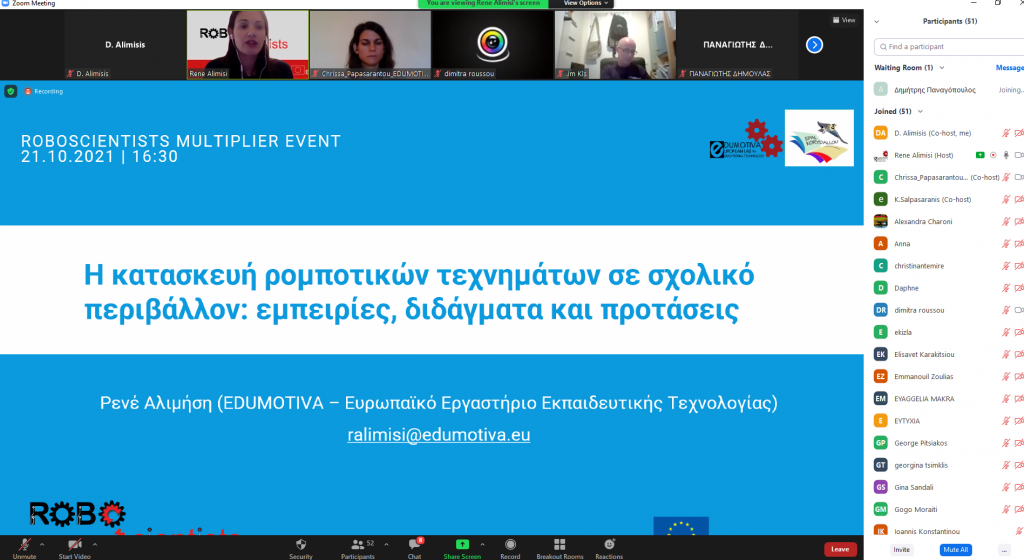Click the waiting avatar for Δημήτρης Παναγόπουλος
Screen dimensions: 1024x560
click(x=880, y=89)
